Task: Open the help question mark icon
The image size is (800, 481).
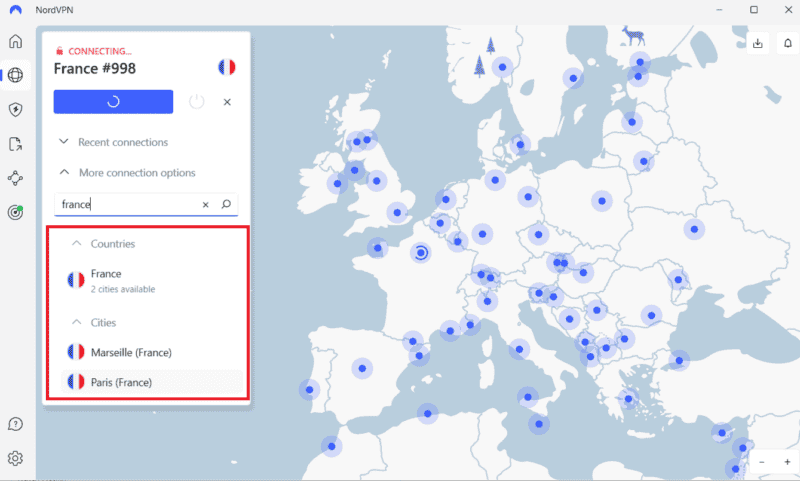Action: (x=15, y=424)
